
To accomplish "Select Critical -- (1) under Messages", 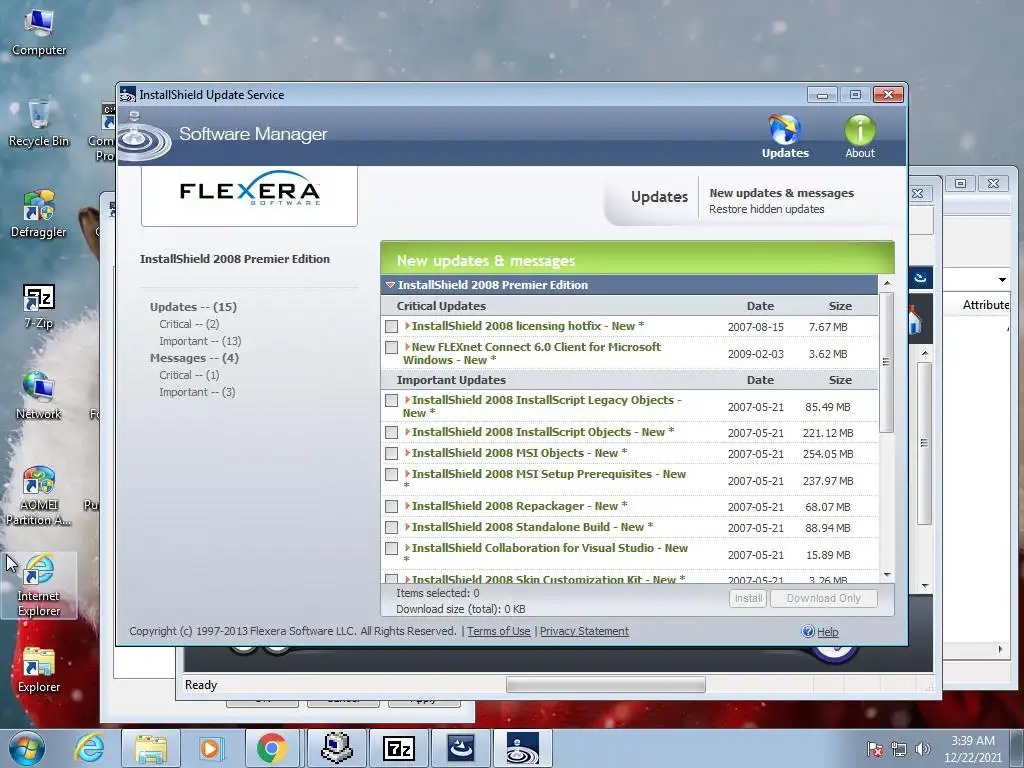I will click(x=189, y=375).
